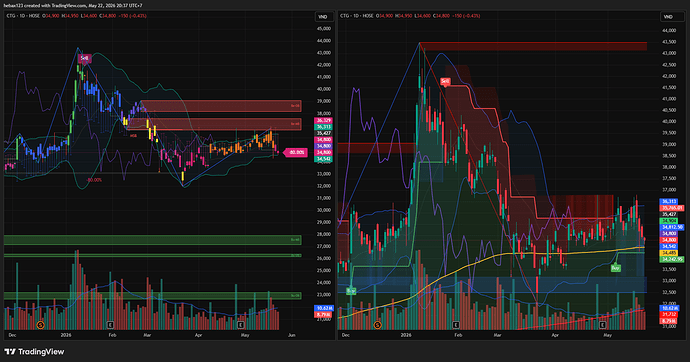690x362 pixels.
Task: Click the -150 (-0.43%) change on right chart
Action: [465, 16]
